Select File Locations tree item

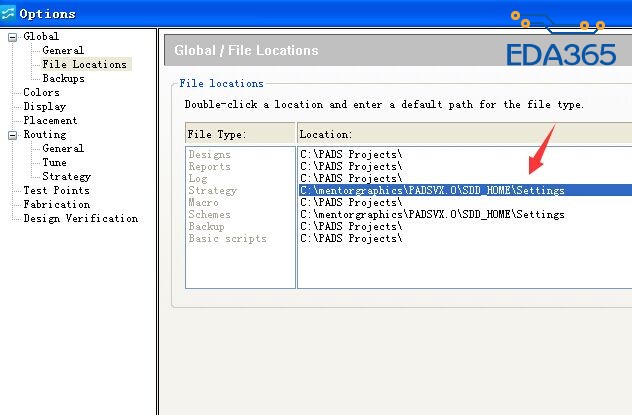click(x=84, y=64)
